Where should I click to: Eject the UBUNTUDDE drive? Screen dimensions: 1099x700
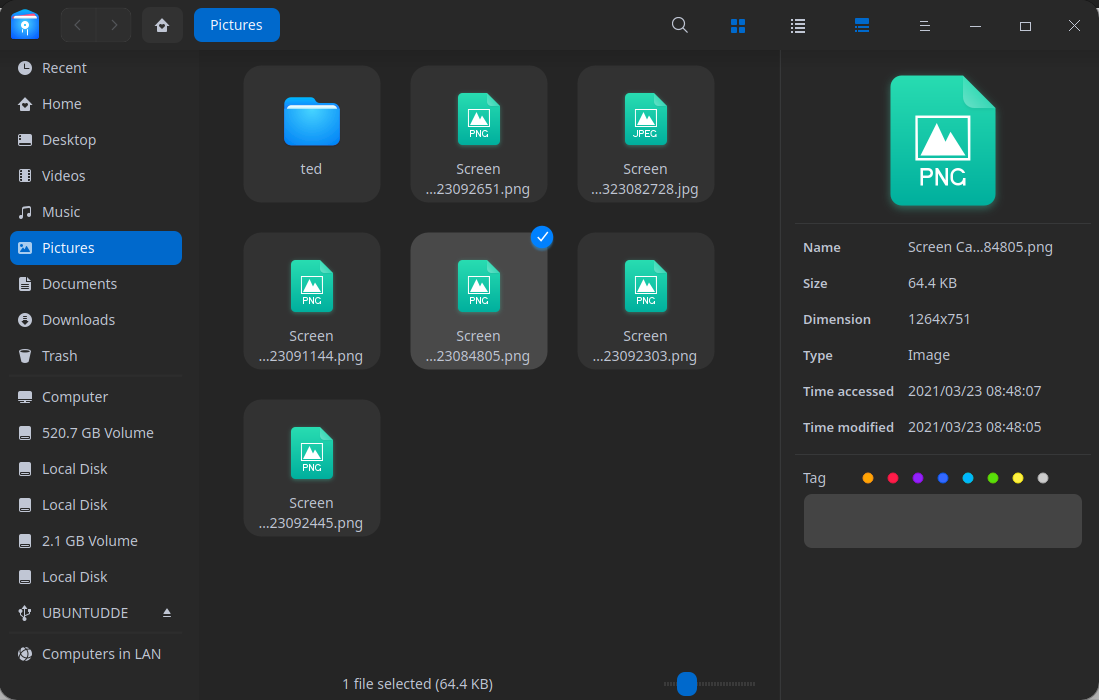(x=167, y=612)
